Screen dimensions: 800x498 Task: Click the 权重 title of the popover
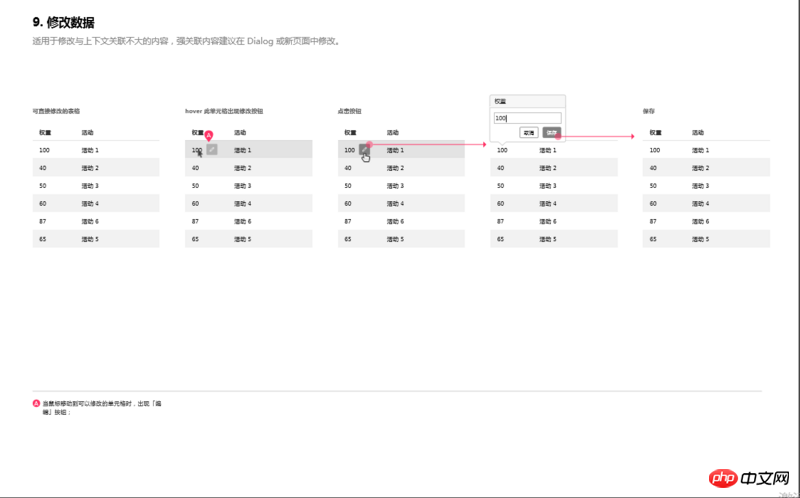click(x=501, y=102)
